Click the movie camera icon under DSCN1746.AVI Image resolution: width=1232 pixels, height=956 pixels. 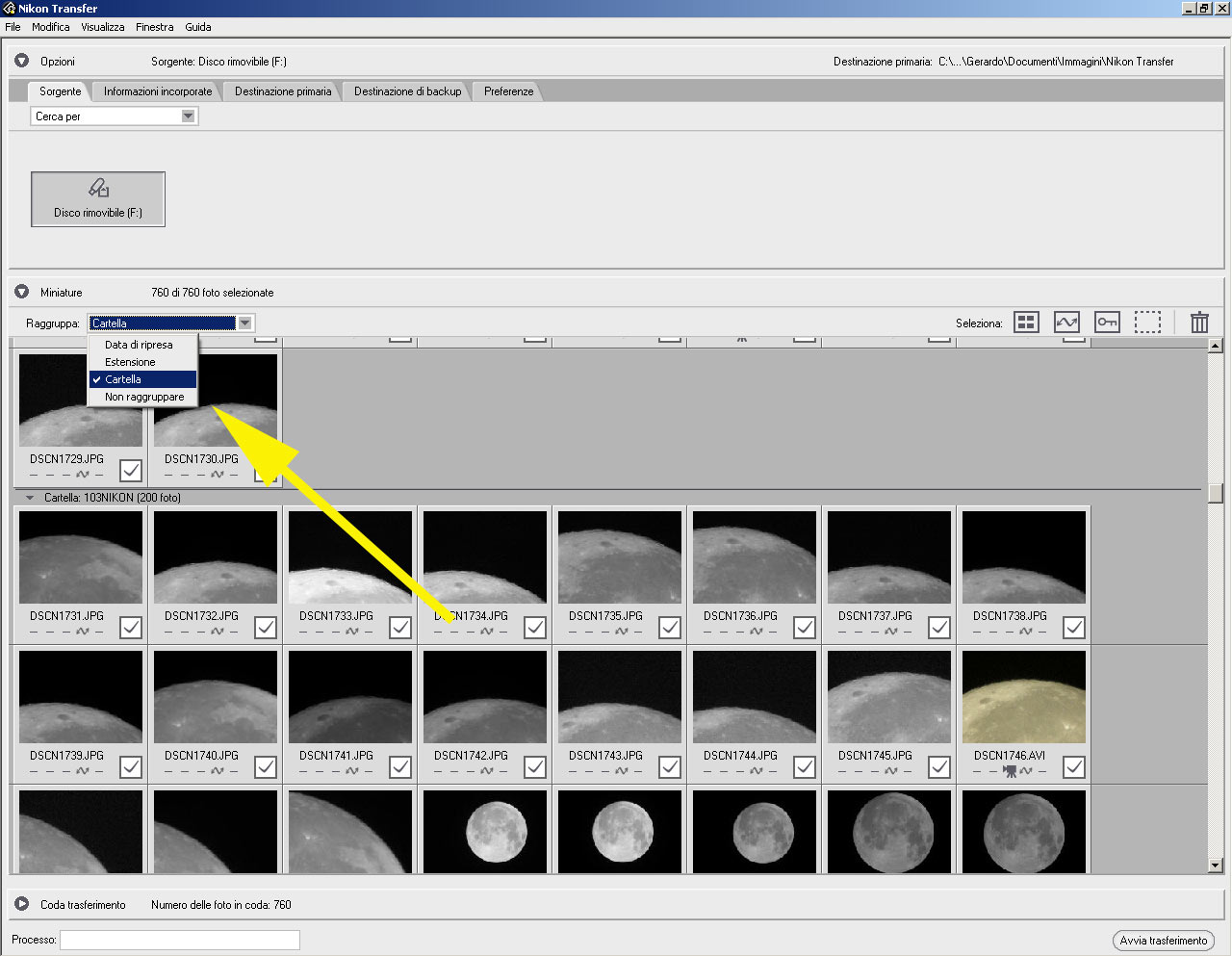[x=1010, y=770]
